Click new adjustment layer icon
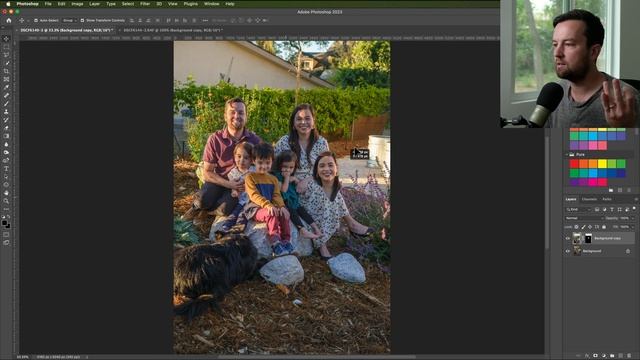The height and width of the screenshot is (360, 640). point(604,356)
